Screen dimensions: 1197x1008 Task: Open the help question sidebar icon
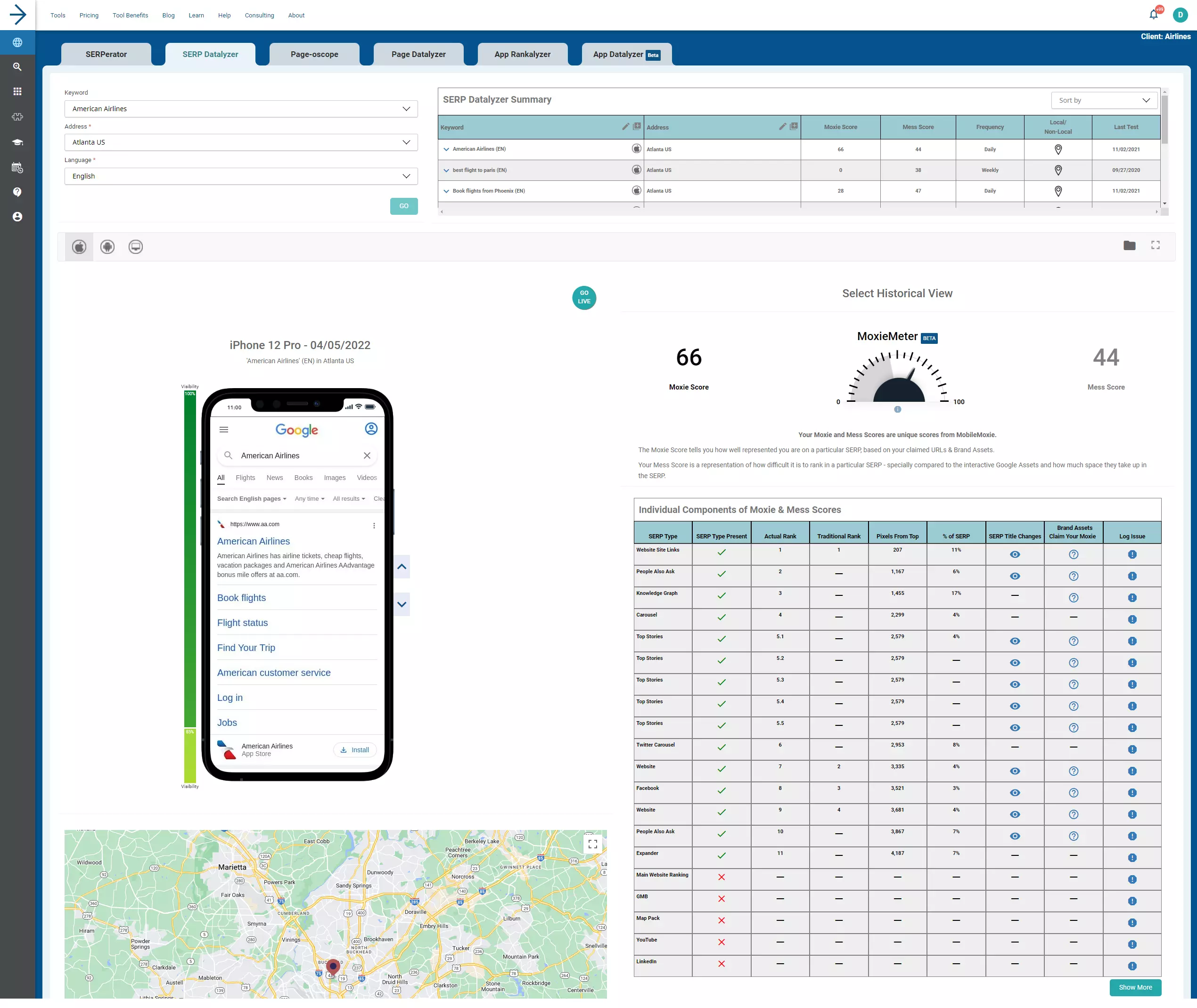pyautogui.click(x=18, y=192)
